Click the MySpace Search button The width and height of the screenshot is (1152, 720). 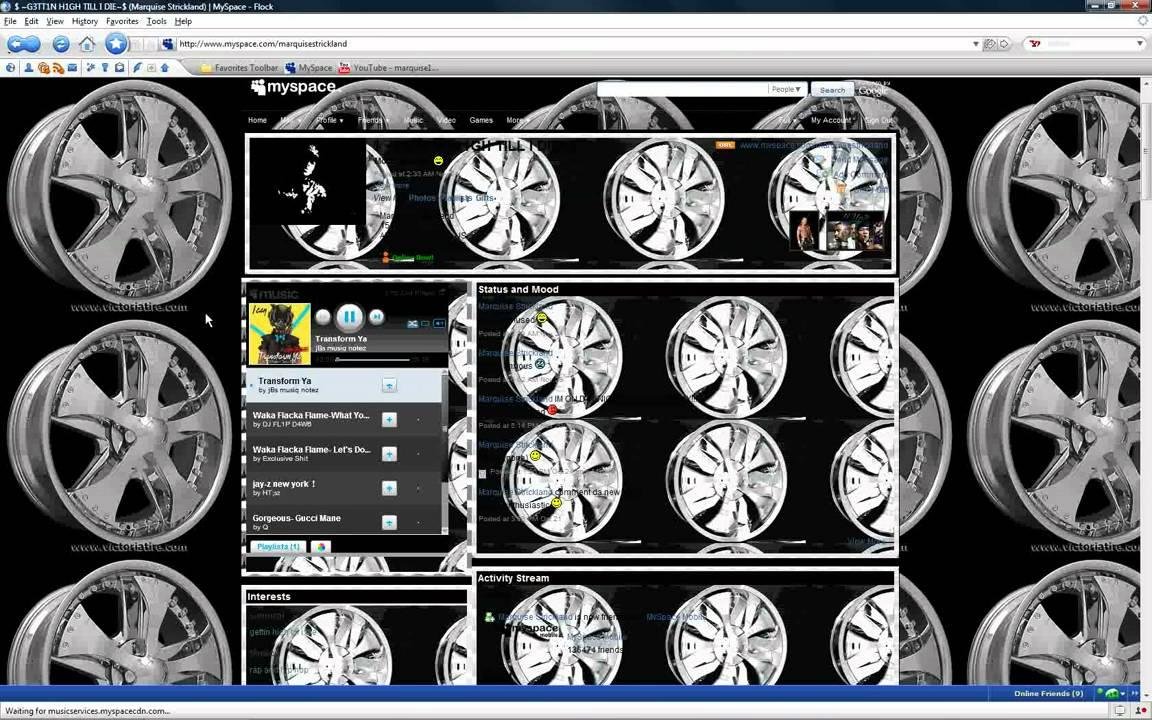pos(832,90)
